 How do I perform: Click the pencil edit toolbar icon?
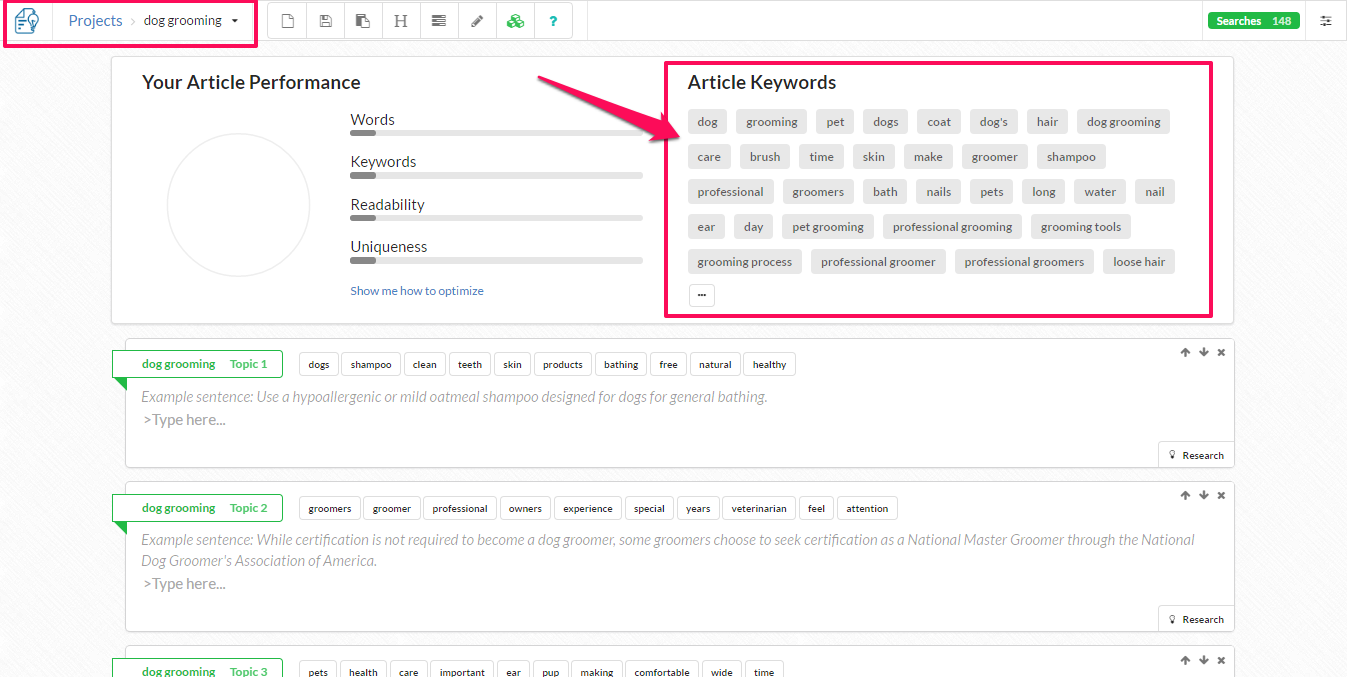pyautogui.click(x=477, y=21)
